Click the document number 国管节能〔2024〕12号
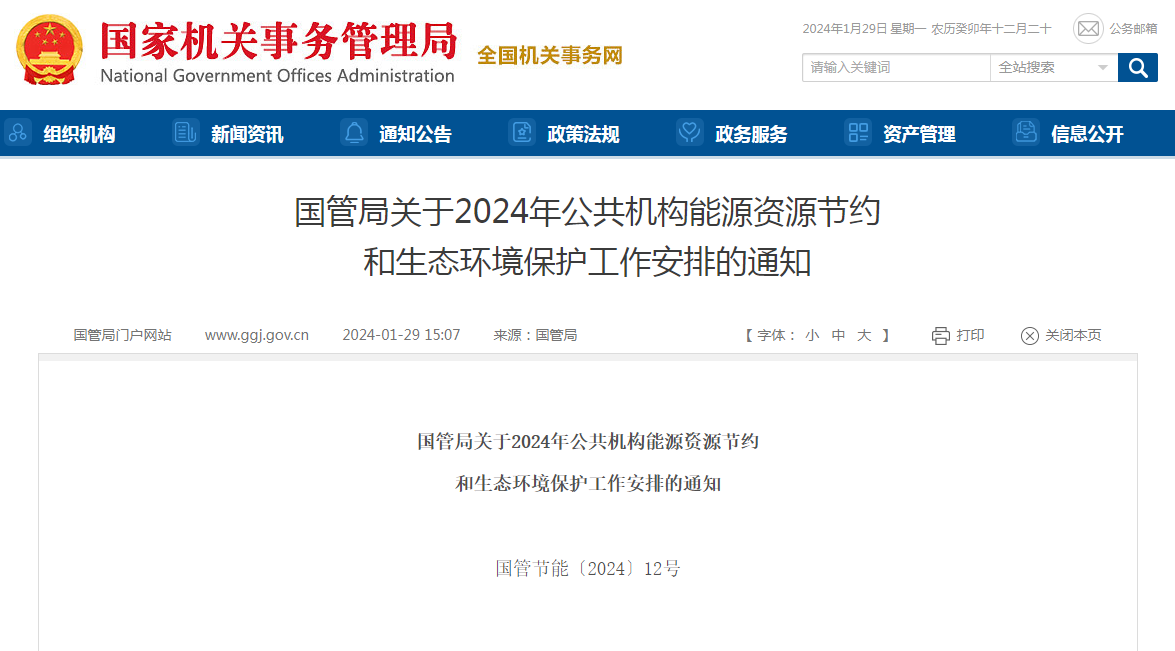The width and height of the screenshot is (1175, 651). (588, 569)
